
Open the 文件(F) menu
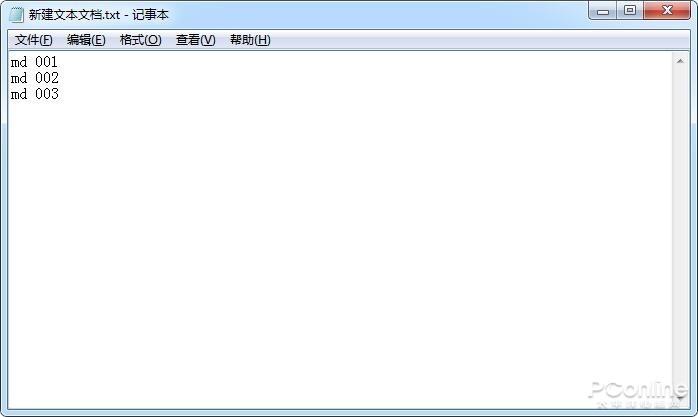(x=34, y=40)
